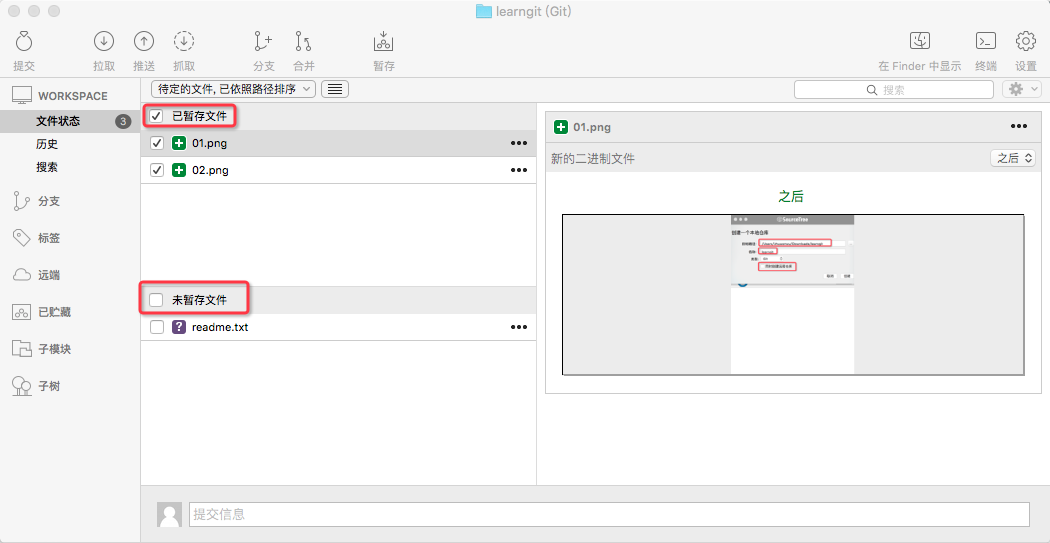1050x543 pixels.
Task: Select 文件状态 in the sidebar
Action: pyautogui.click(x=58, y=121)
